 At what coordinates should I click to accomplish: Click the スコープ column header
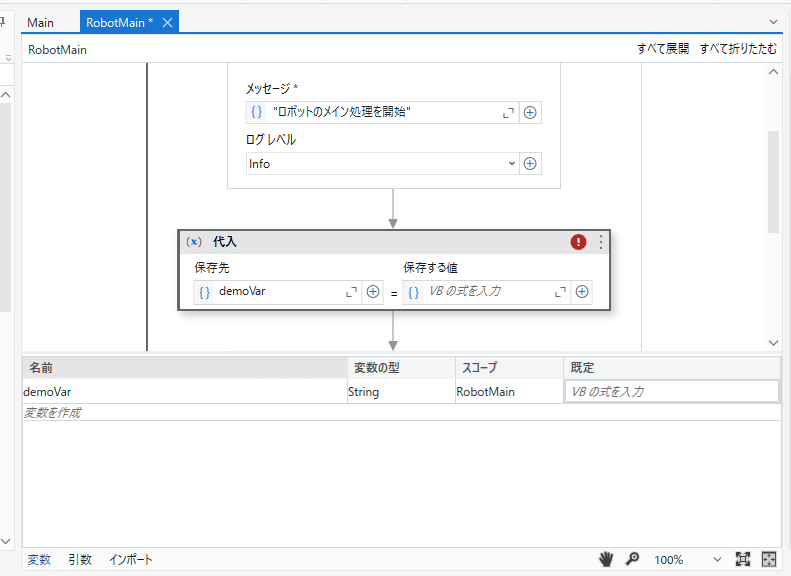click(510, 368)
